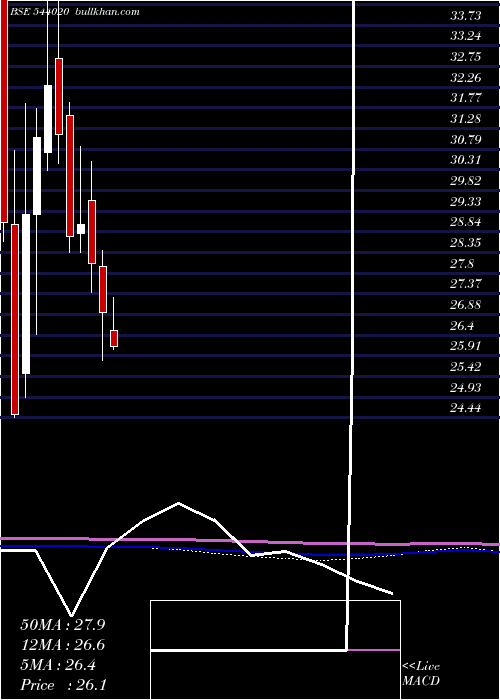Click the 29.82 price axis label
The height and width of the screenshot is (700, 500).
tap(466, 181)
